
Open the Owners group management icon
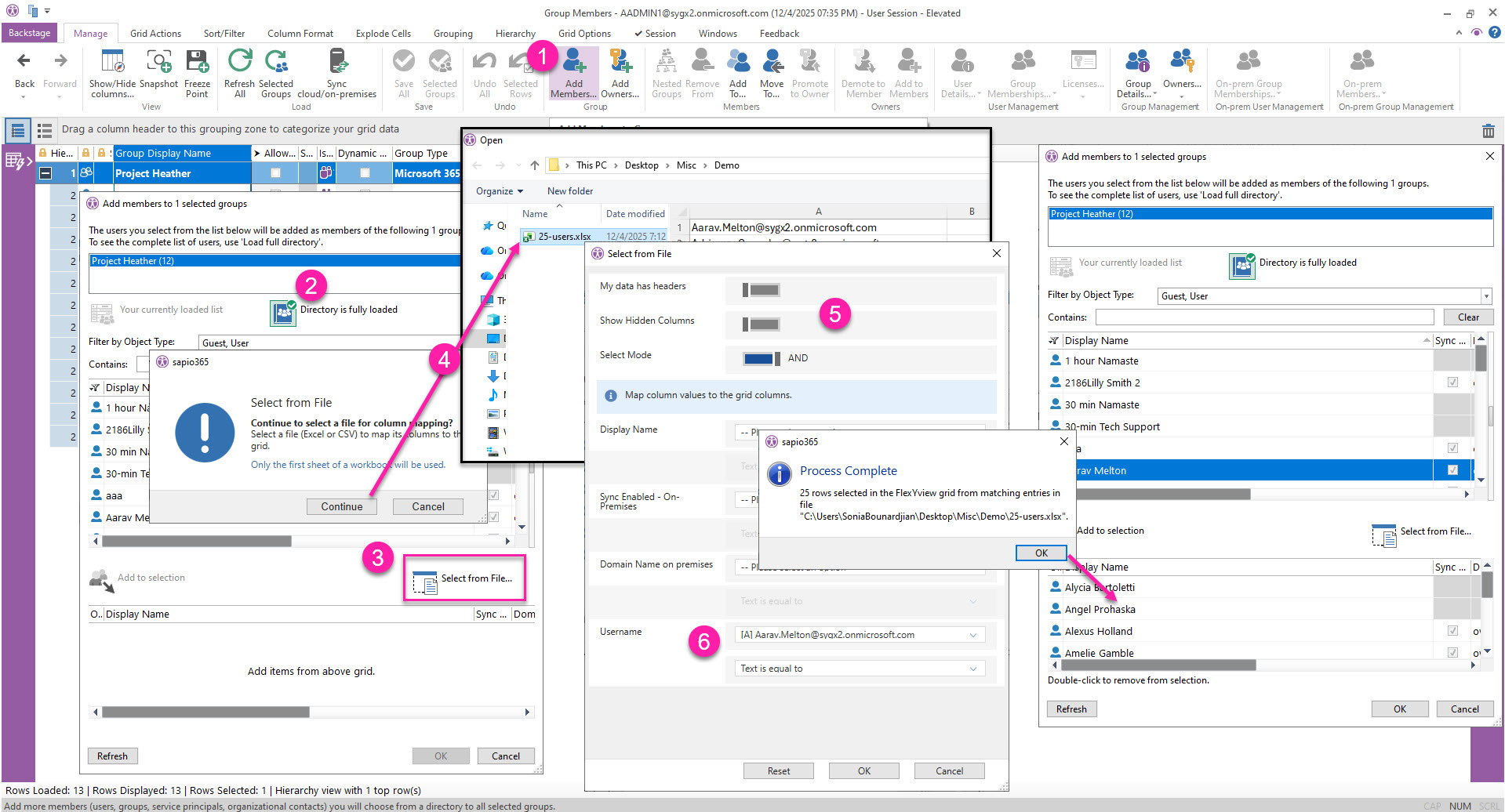1182,60
